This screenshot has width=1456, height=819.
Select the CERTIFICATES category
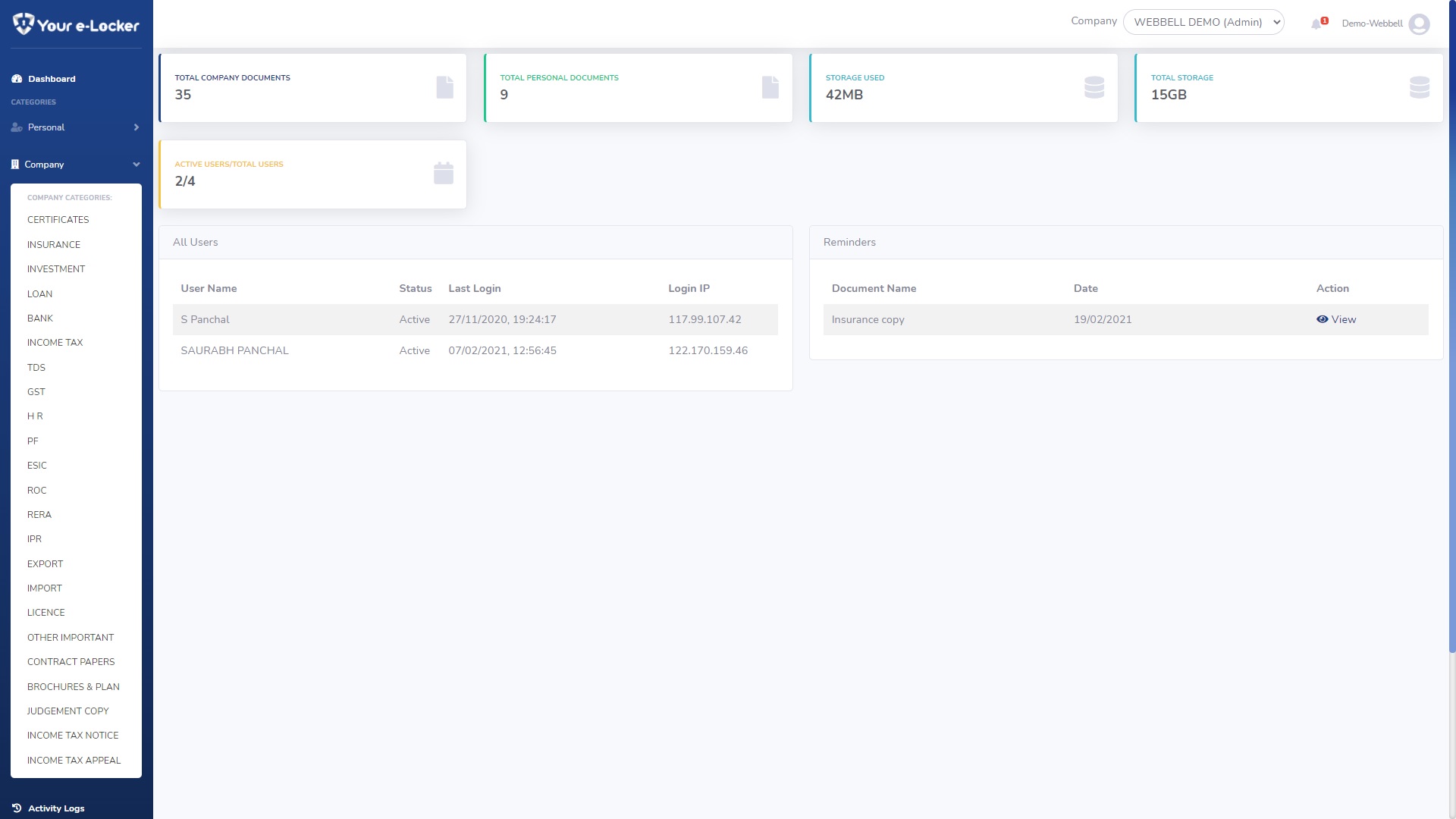point(58,220)
